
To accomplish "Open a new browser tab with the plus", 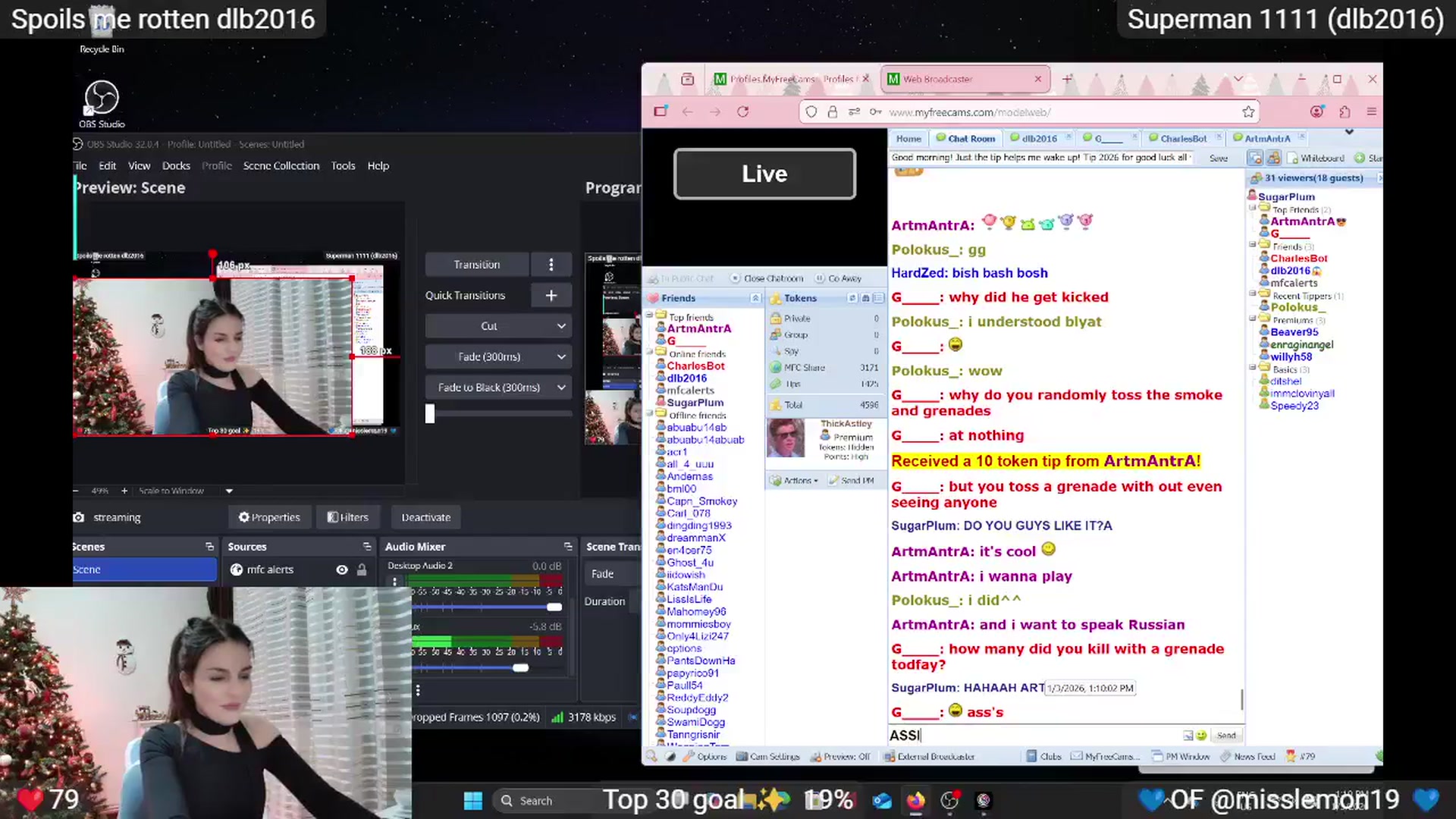I will pyautogui.click(x=1067, y=79).
